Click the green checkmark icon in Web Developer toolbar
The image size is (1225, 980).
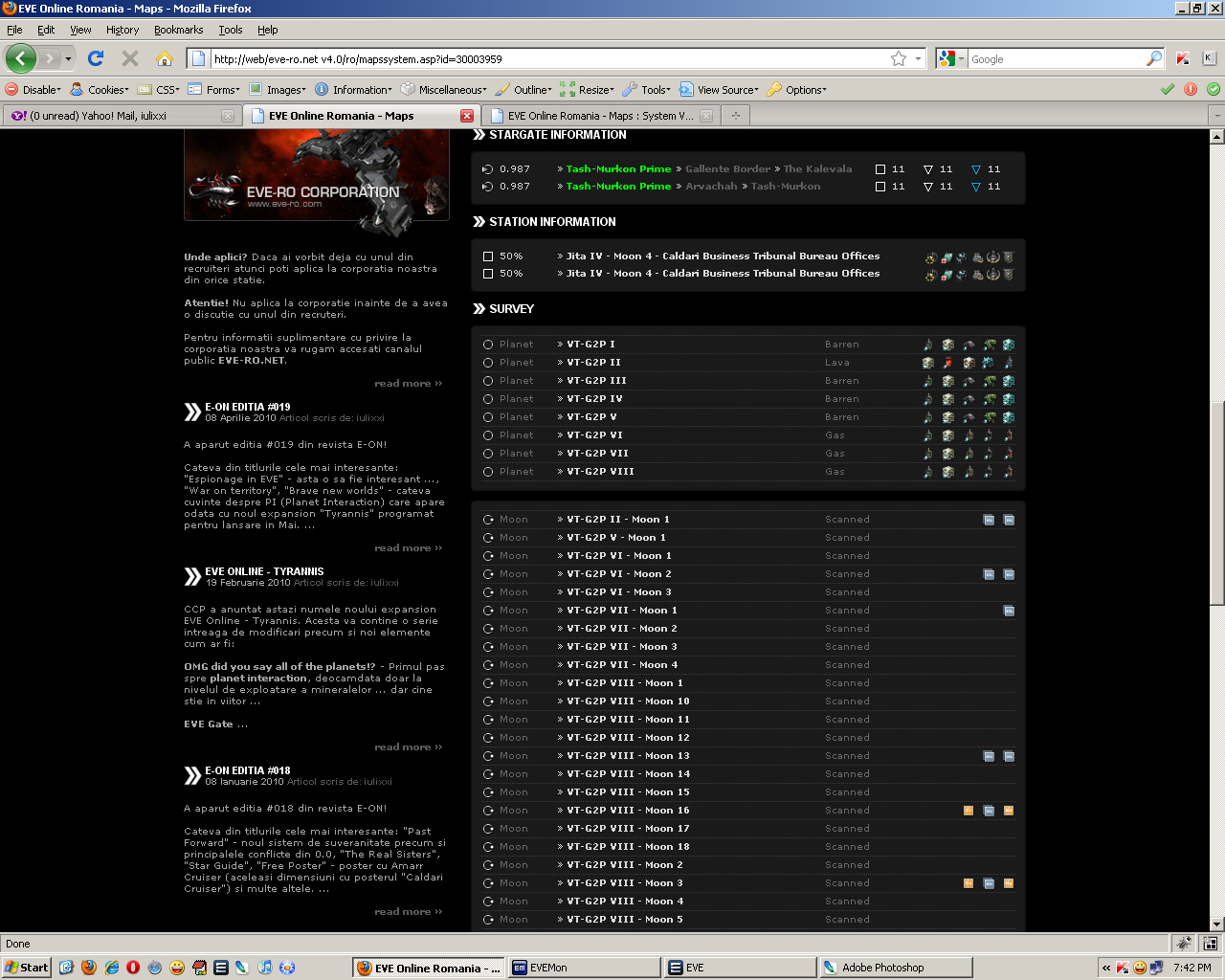coord(1168,89)
